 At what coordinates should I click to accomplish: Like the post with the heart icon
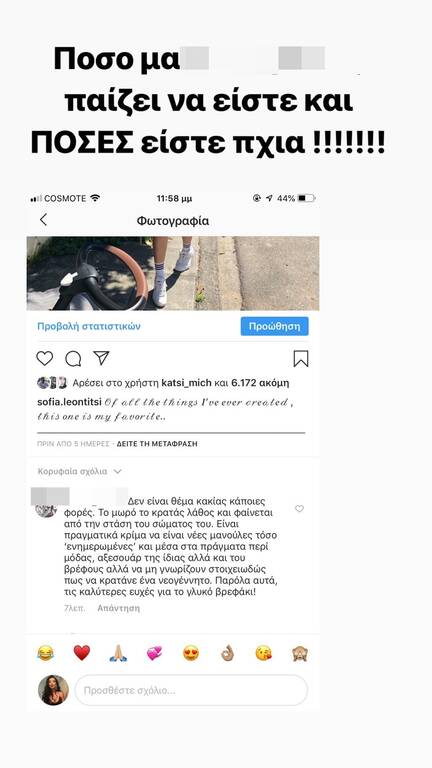(45, 359)
